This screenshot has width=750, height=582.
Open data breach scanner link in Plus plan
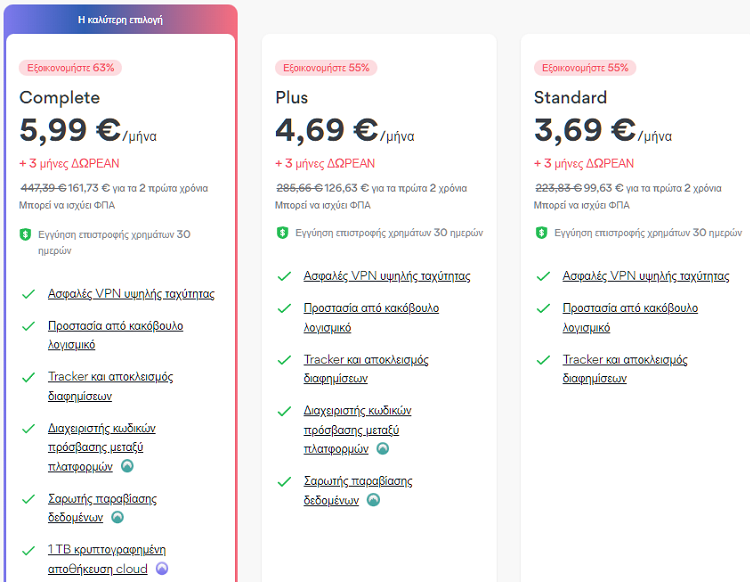358,490
